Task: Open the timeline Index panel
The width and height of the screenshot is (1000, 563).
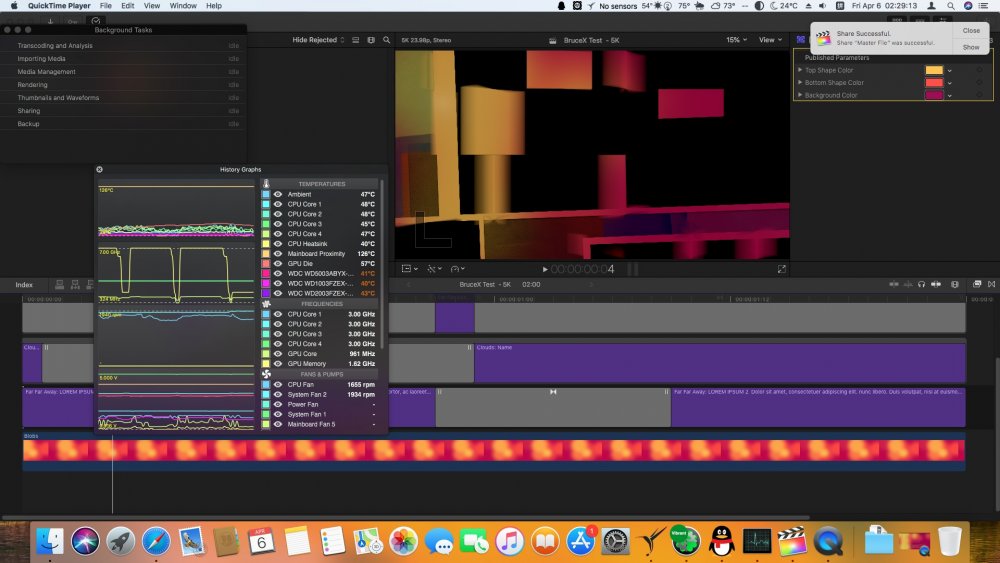Action: [x=24, y=284]
